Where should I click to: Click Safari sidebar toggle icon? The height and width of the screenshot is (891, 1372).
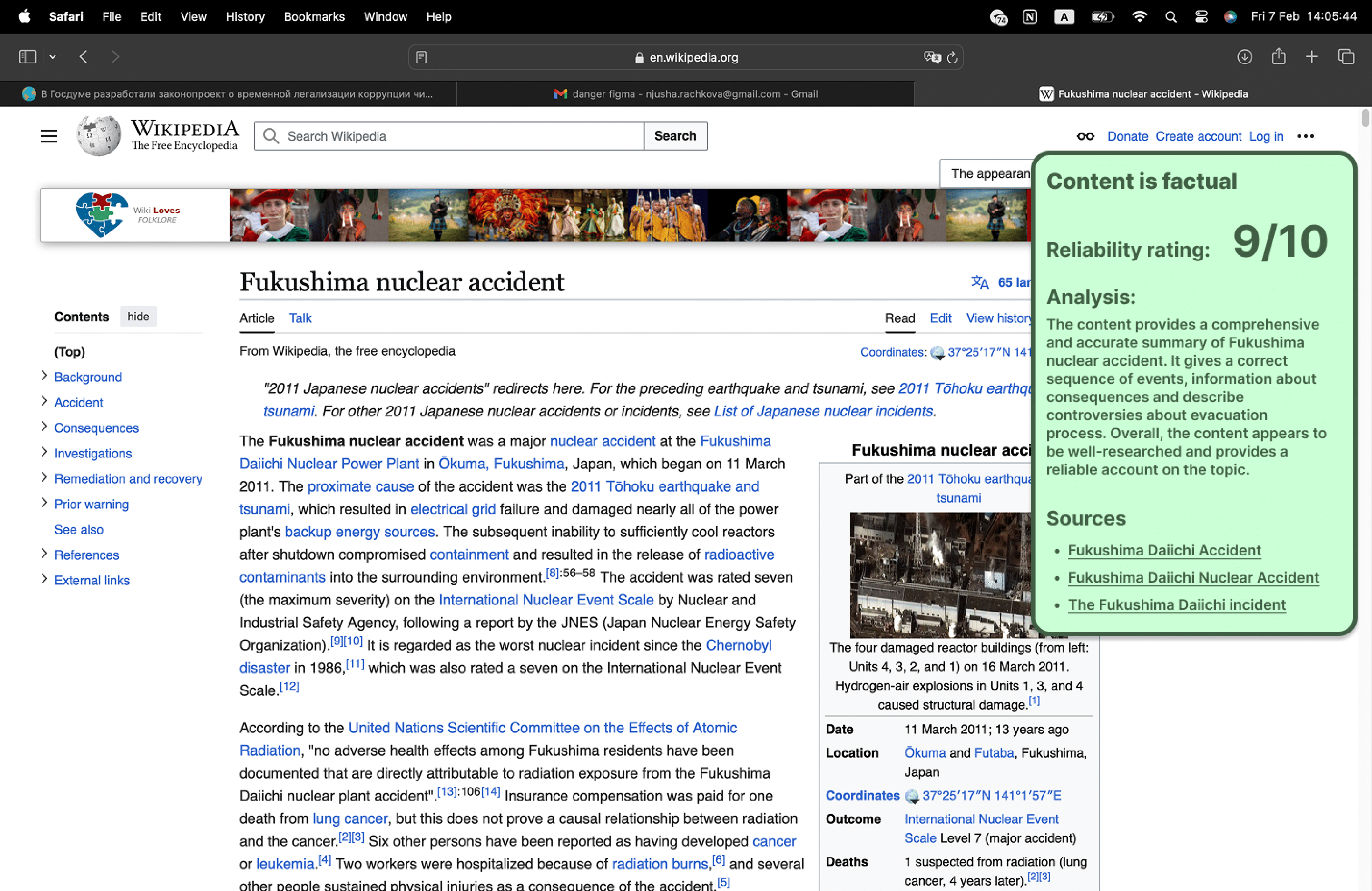(27, 57)
